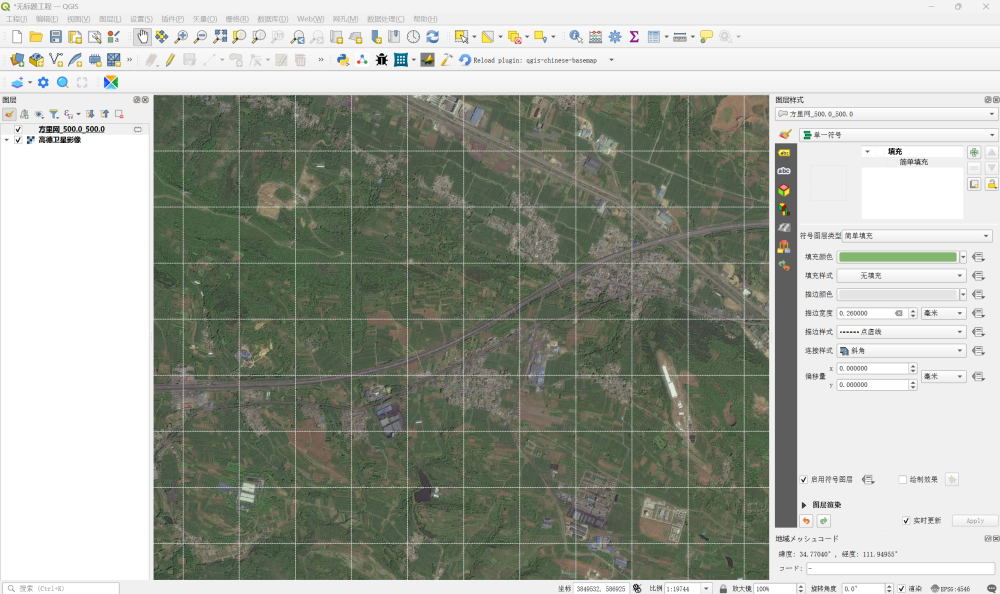
Task: Enable the 绘制效果 checkbox
Action: (x=902, y=480)
